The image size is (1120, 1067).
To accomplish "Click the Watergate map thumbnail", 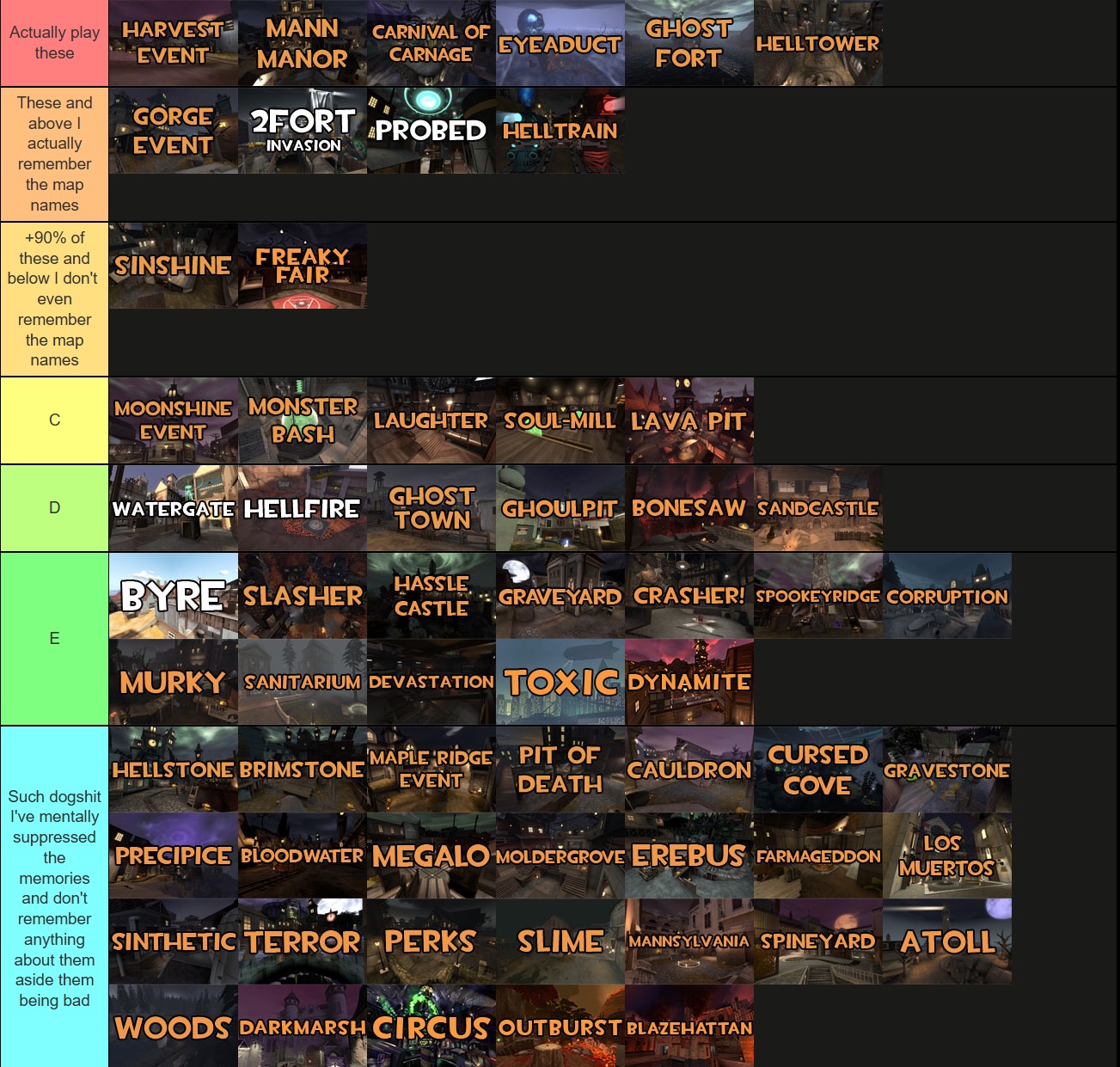I will pyautogui.click(x=174, y=508).
